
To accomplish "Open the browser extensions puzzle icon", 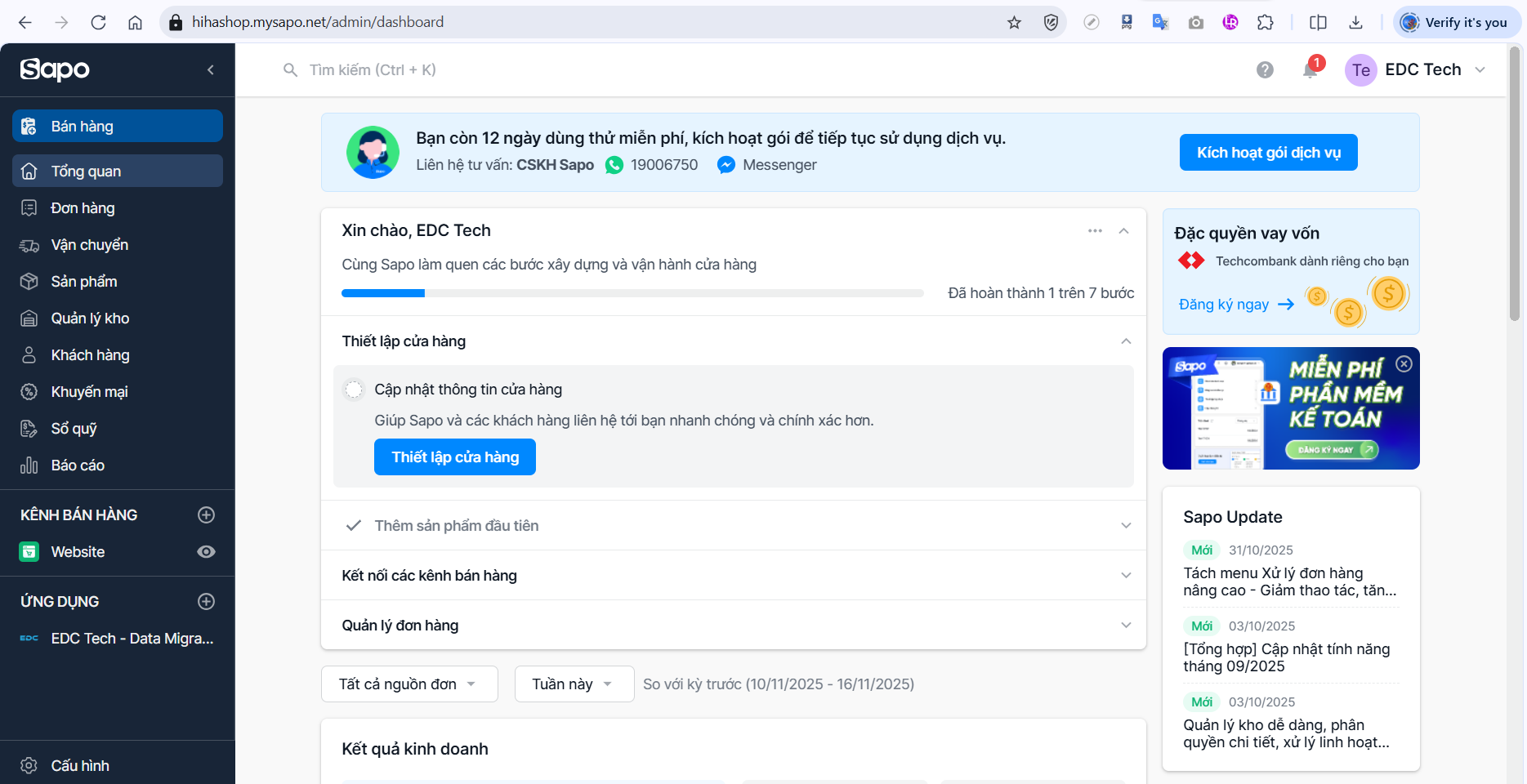I will pyautogui.click(x=1266, y=23).
